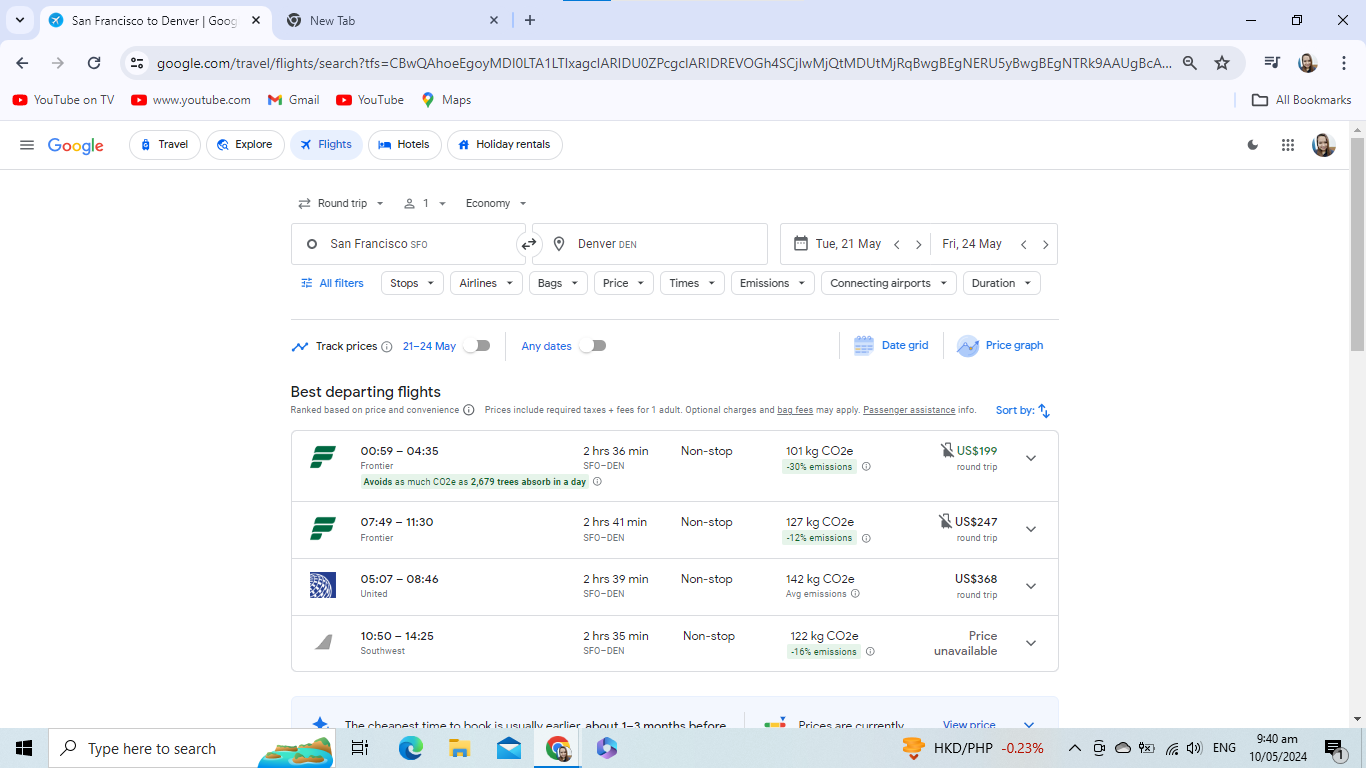The width and height of the screenshot is (1366, 768).
Task: Open File Explorer from the taskbar
Action: pos(460,748)
